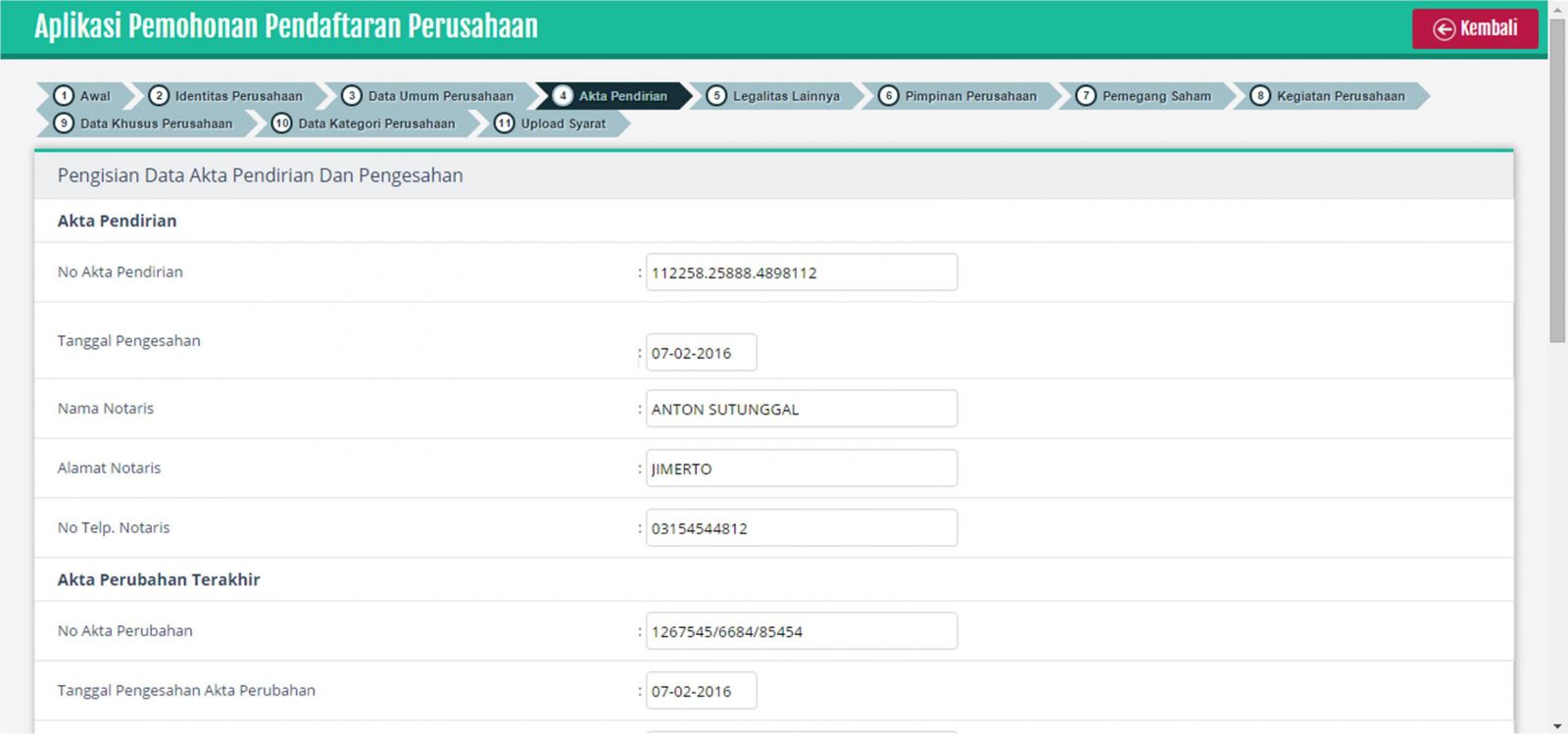1568x734 pixels.
Task: Click the Alamat Notaris text box
Action: [801, 468]
